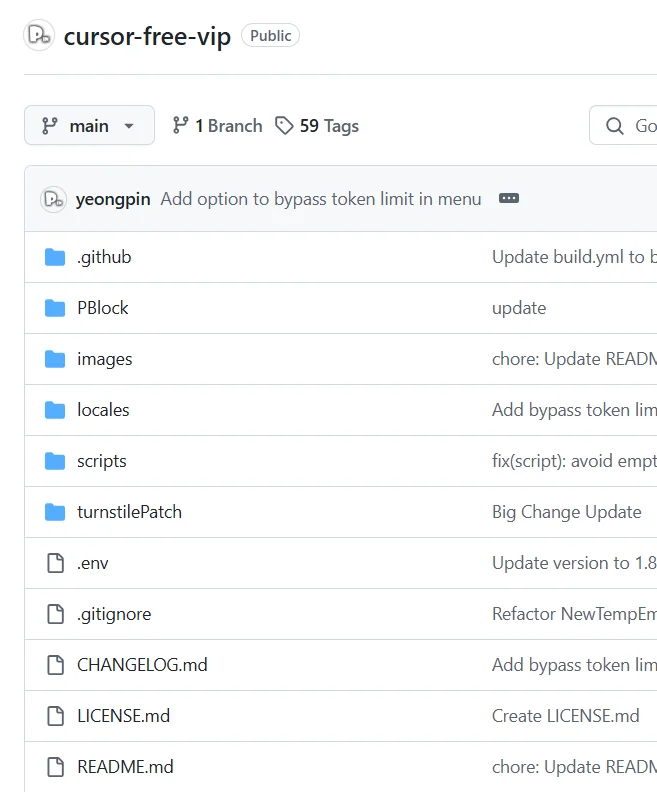Open 'Update version to 1.8' commit on .env row
The height and width of the screenshot is (792, 657).
[x=574, y=563]
